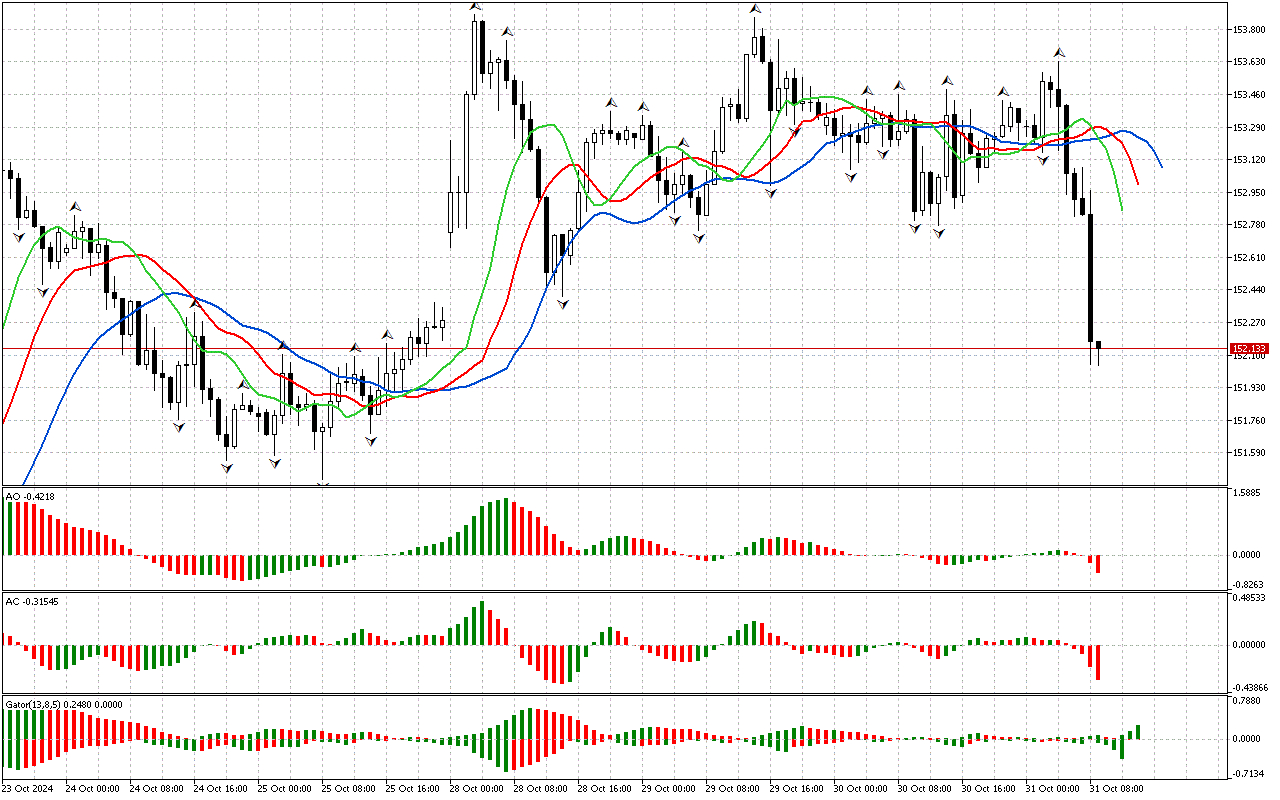1280x800 pixels.
Task: Click 153.290 on the price axis
Action: pyautogui.click(x=1250, y=128)
